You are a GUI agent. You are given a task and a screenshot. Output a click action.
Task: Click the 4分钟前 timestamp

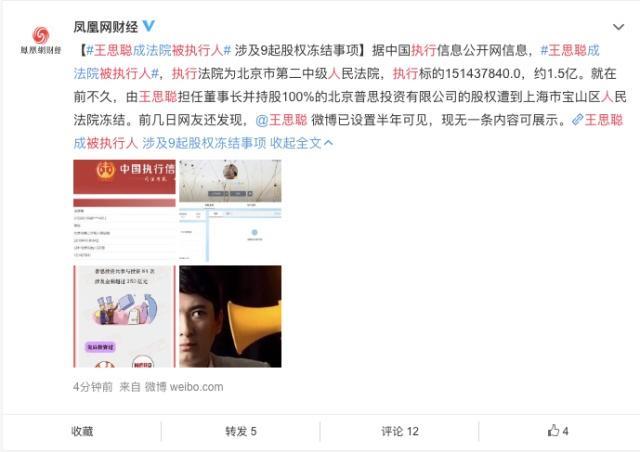93,387
